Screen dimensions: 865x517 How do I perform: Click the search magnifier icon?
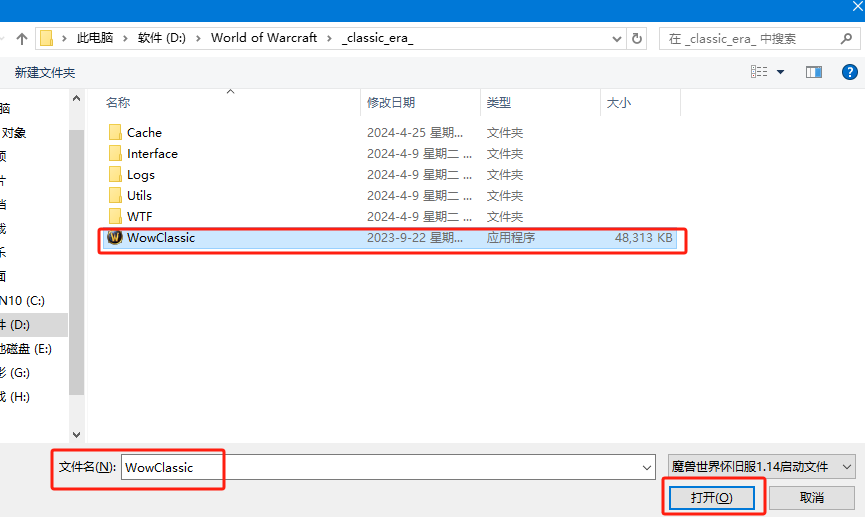tap(846, 39)
